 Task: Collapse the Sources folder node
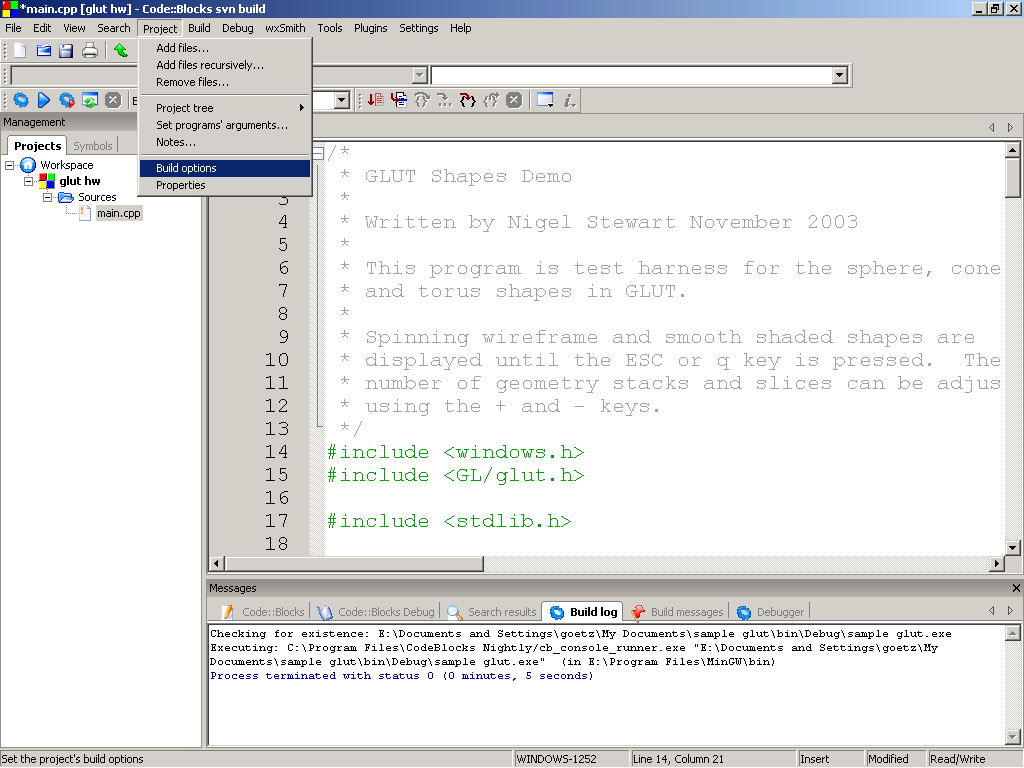tap(47, 197)
